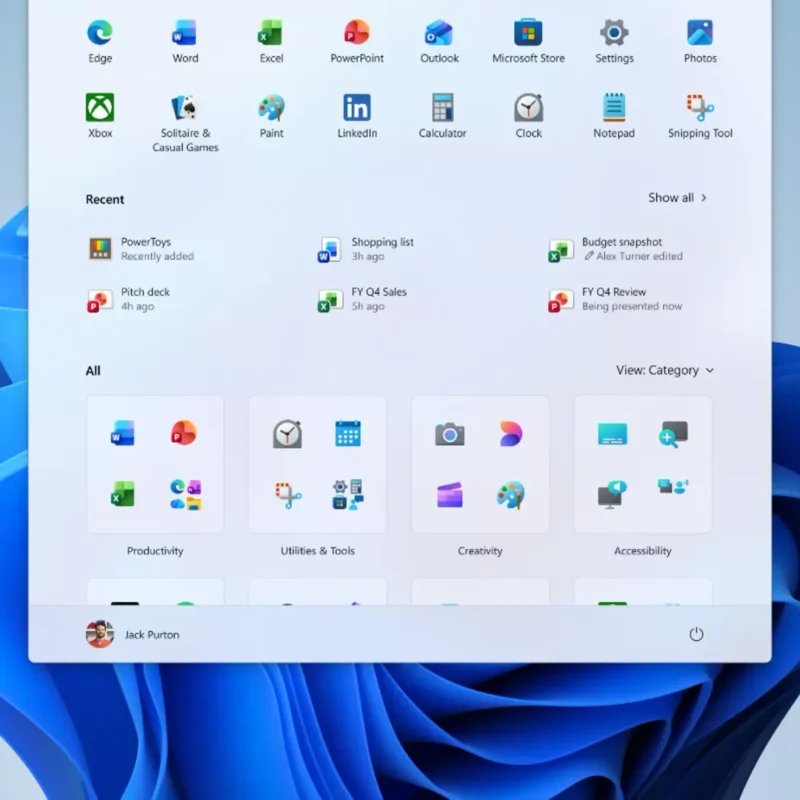This screenshot has width=800, height=800.
Task: Launch Solitaire & Casual Games
Action: [185, 123]
